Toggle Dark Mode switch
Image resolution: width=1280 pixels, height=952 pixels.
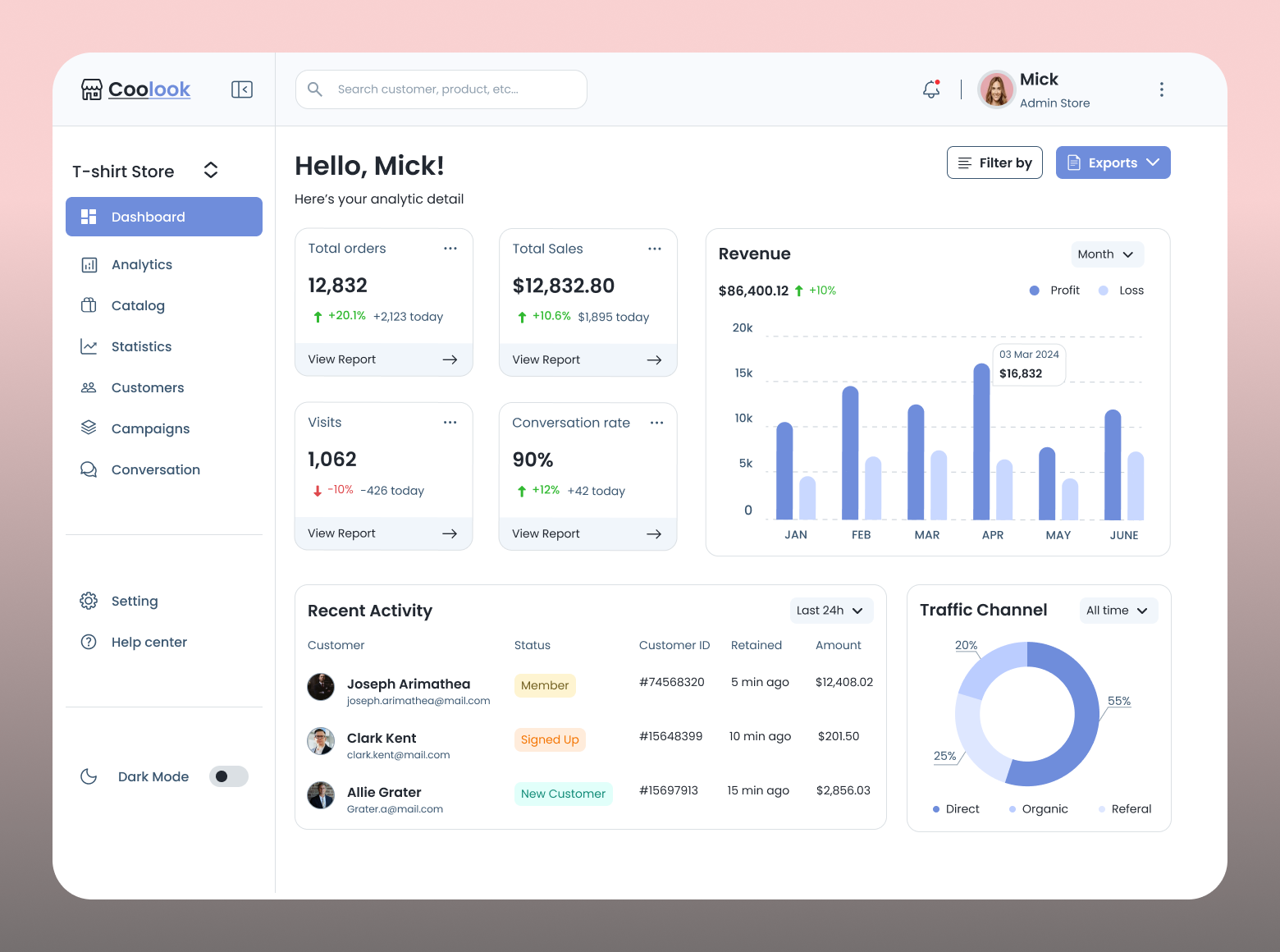(x=228, y=776)
